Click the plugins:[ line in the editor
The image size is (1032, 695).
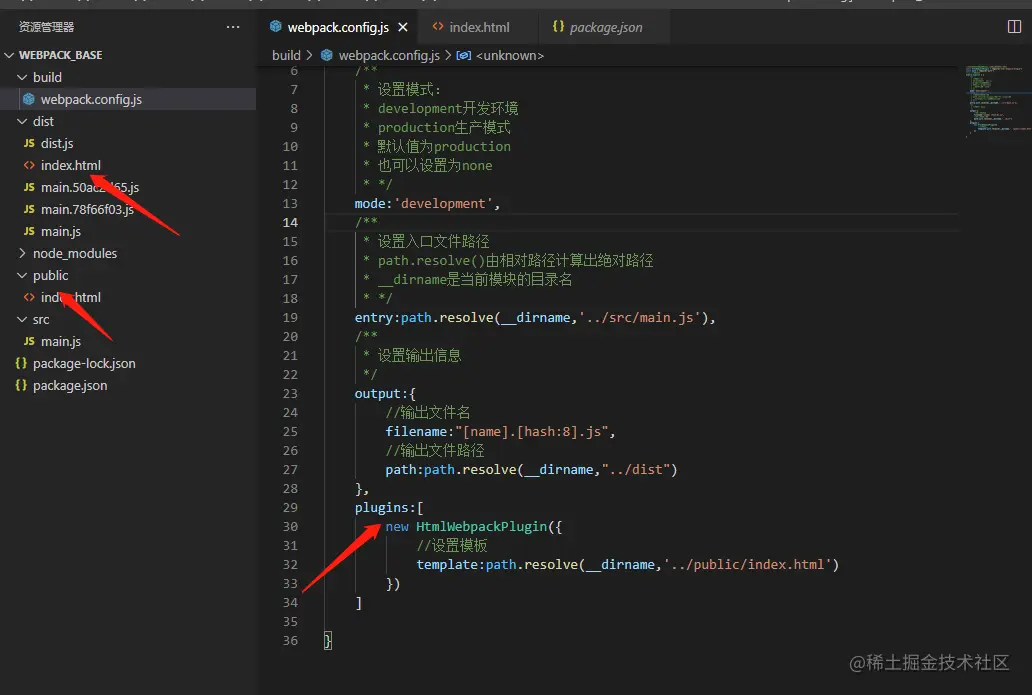(x=389, y=507)
